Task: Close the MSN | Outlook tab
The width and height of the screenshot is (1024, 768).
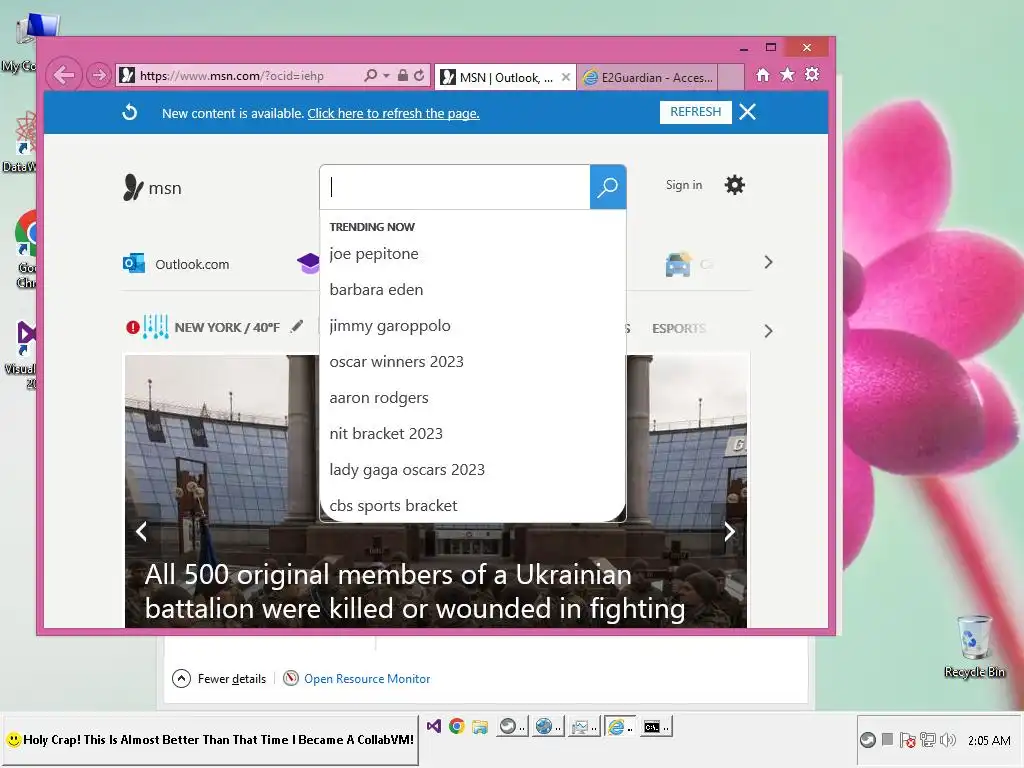Action: click(566, 77)
